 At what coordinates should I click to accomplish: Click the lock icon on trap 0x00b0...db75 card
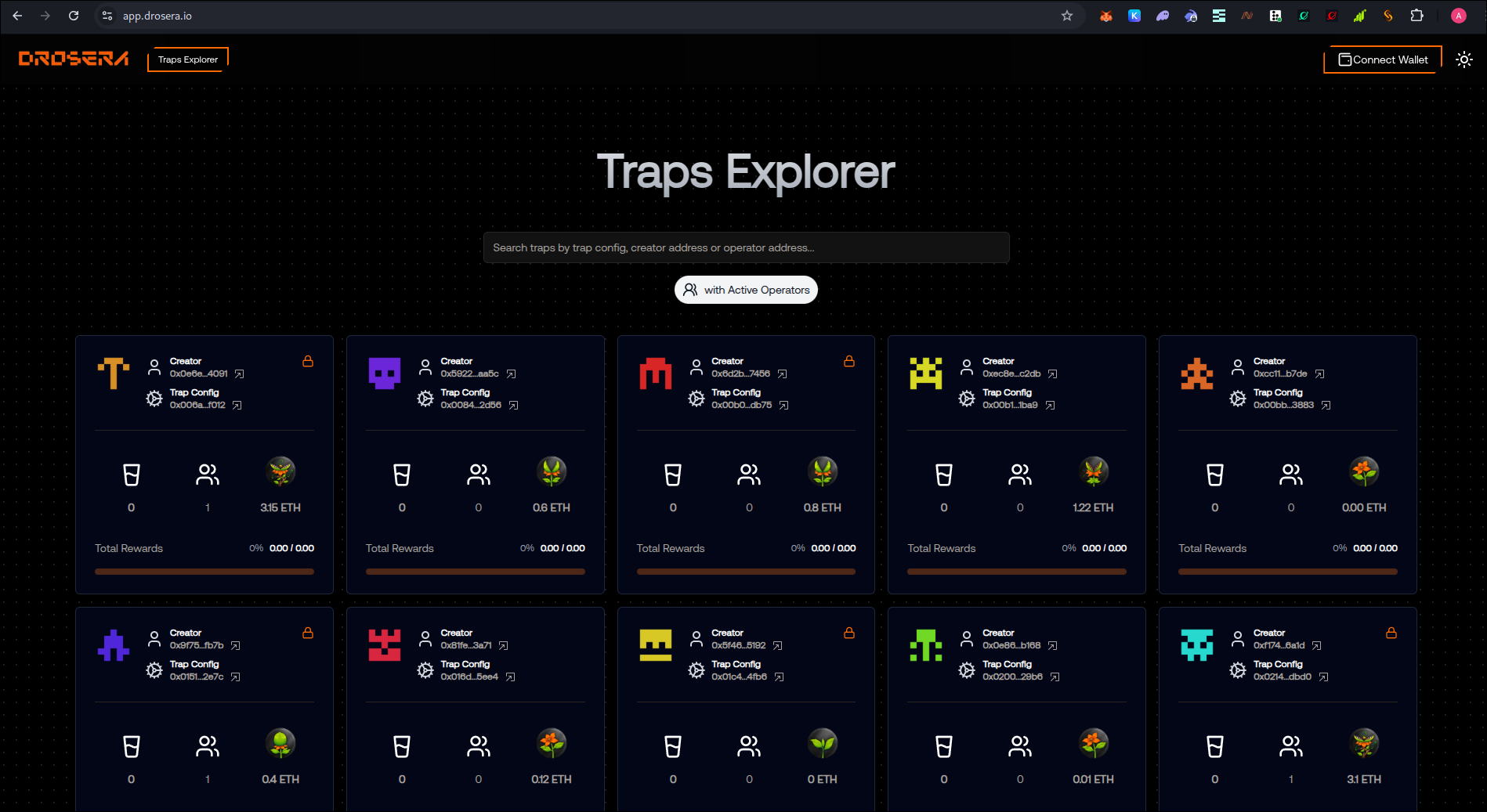click(849, 361)
